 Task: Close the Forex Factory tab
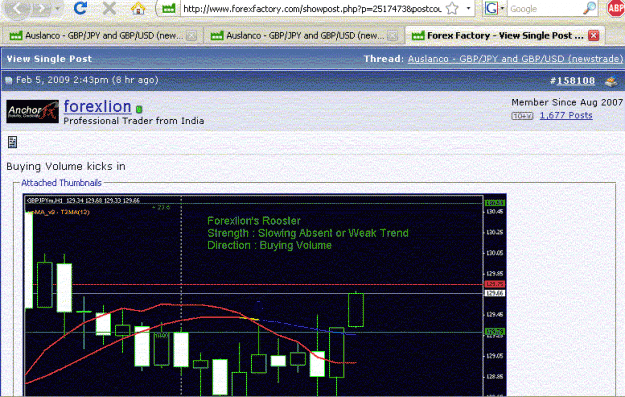coord(594,35)
